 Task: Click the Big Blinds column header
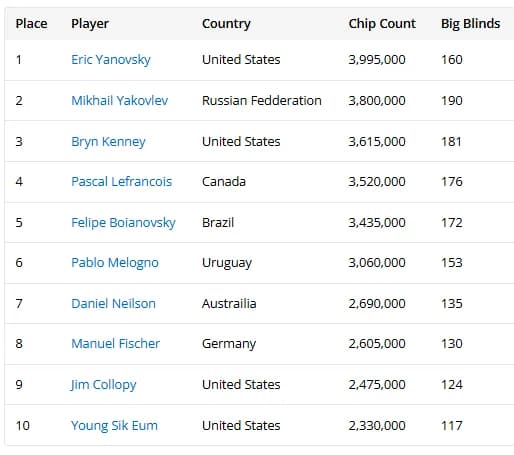click(470, 24)
